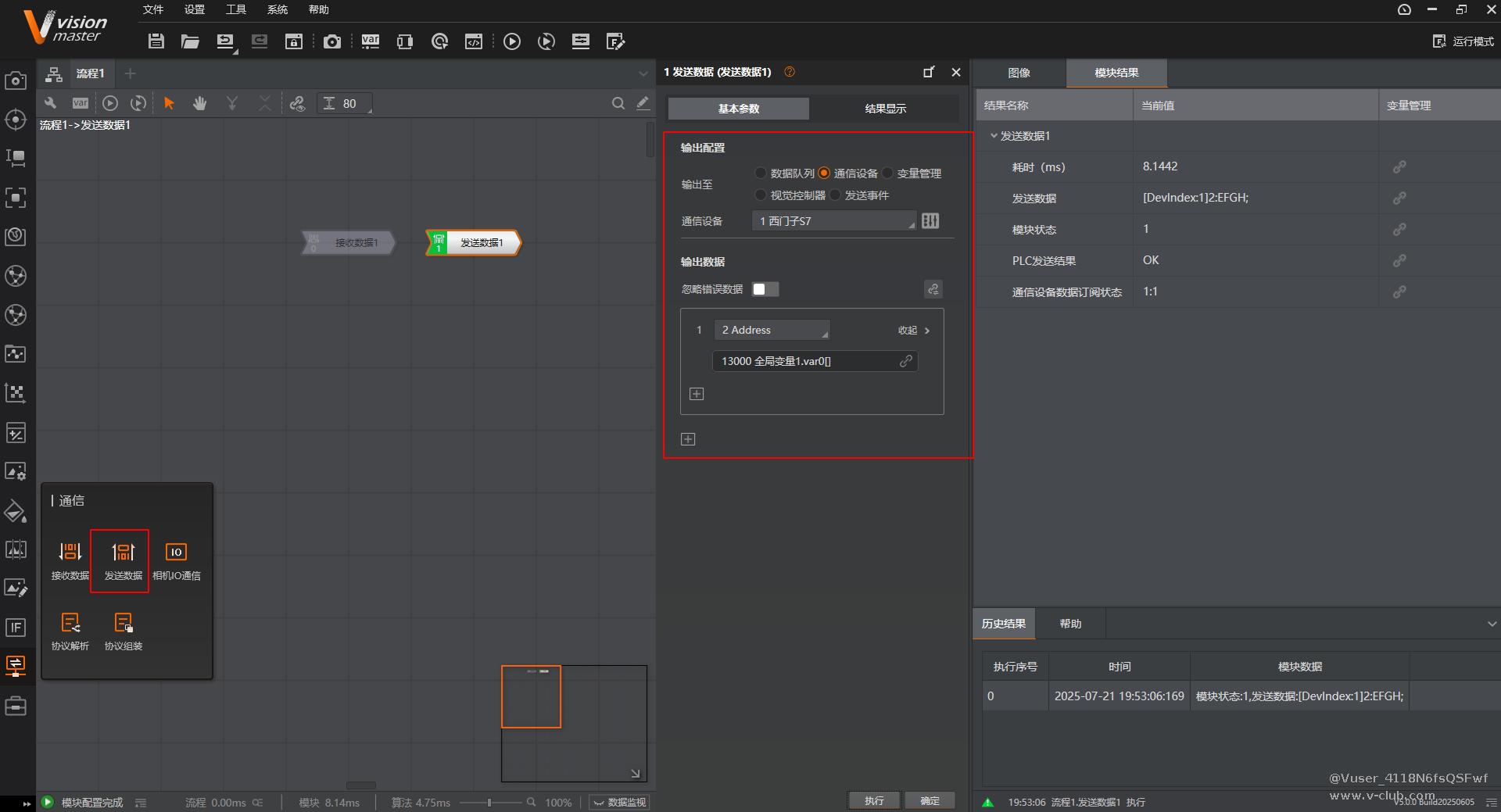Adjust the zoom slider in status bar
Image resolution: width=1501 pixels, height=812 pixels.
490,803
